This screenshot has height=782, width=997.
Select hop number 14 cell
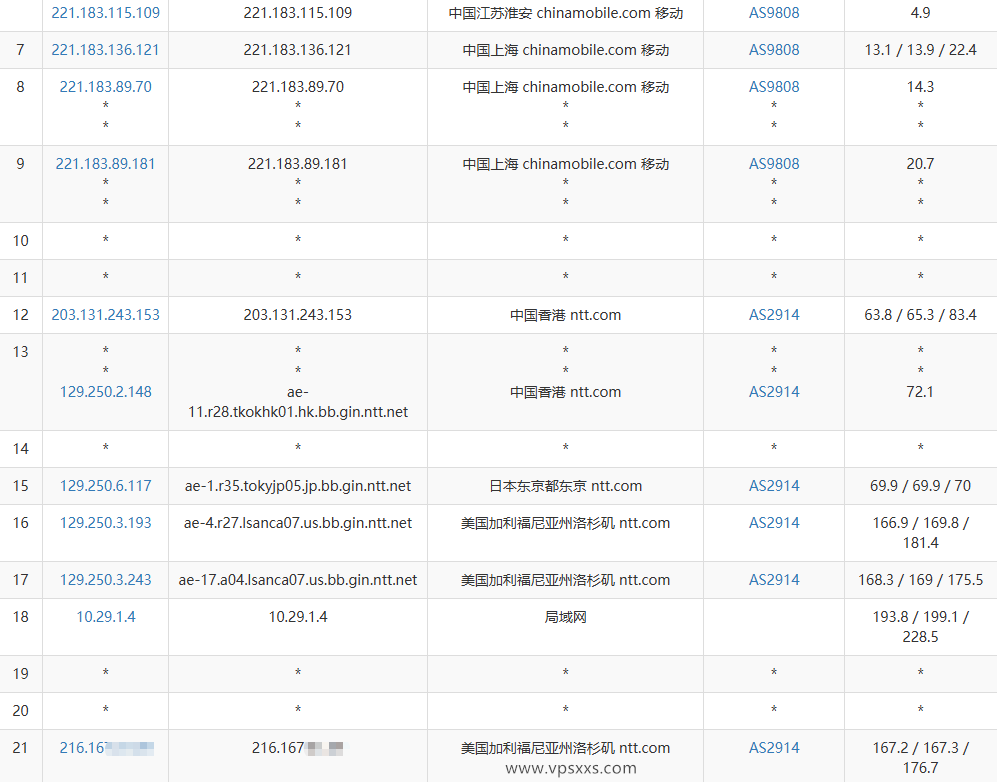pos(21,449)
